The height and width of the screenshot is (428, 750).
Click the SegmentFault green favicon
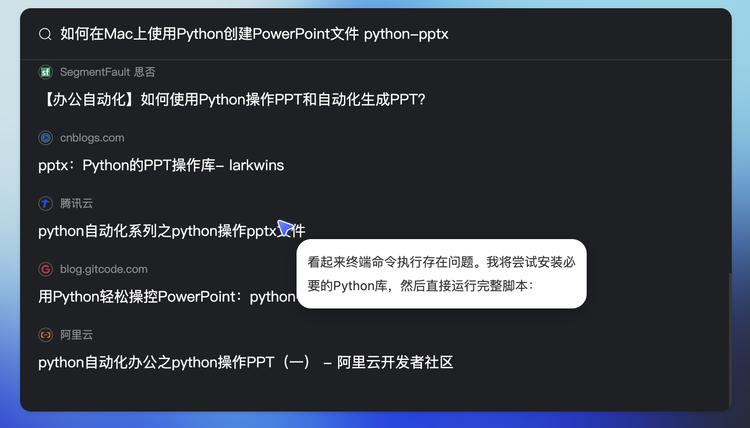coord(45,72)
